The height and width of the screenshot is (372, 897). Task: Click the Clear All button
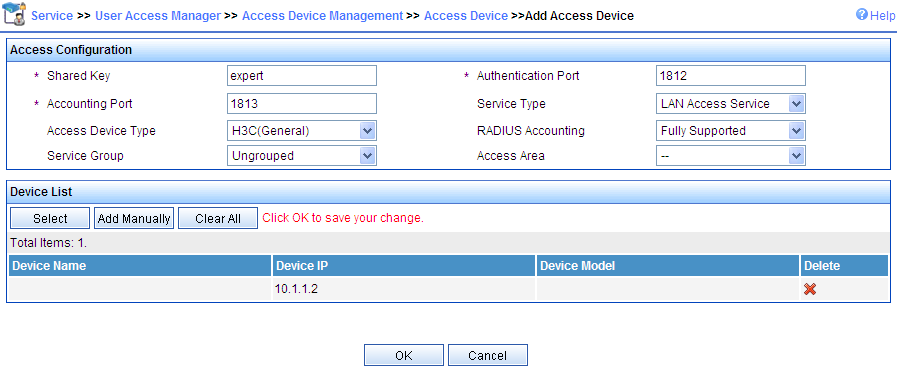click(x=218, y=218)
